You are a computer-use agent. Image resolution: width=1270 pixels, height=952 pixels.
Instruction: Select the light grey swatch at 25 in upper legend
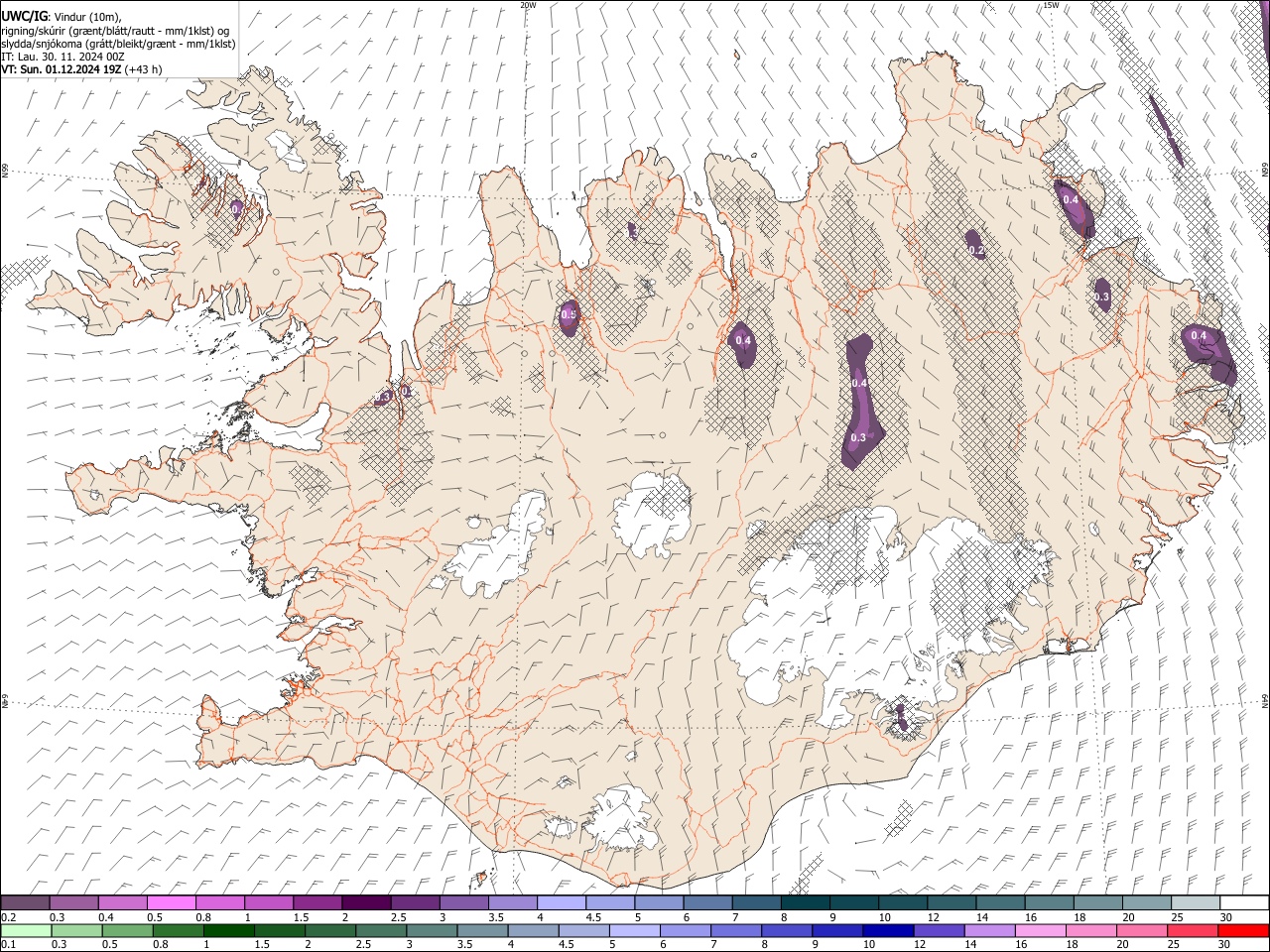1195,903
